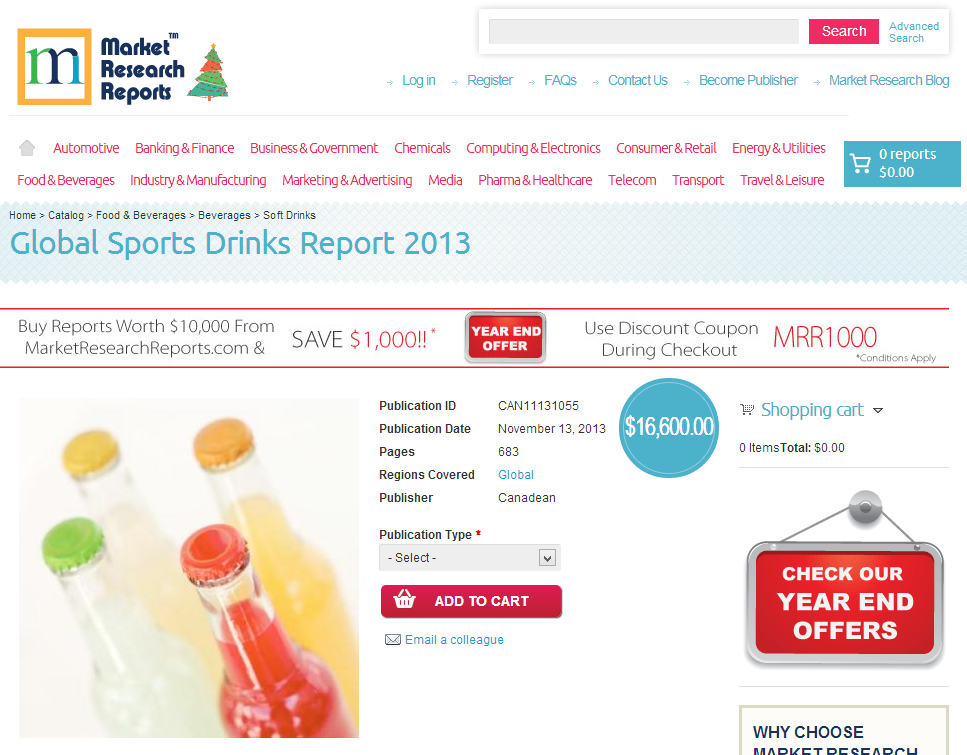
Task: Click the red Year End Offer badge
Action: point(504,337)
